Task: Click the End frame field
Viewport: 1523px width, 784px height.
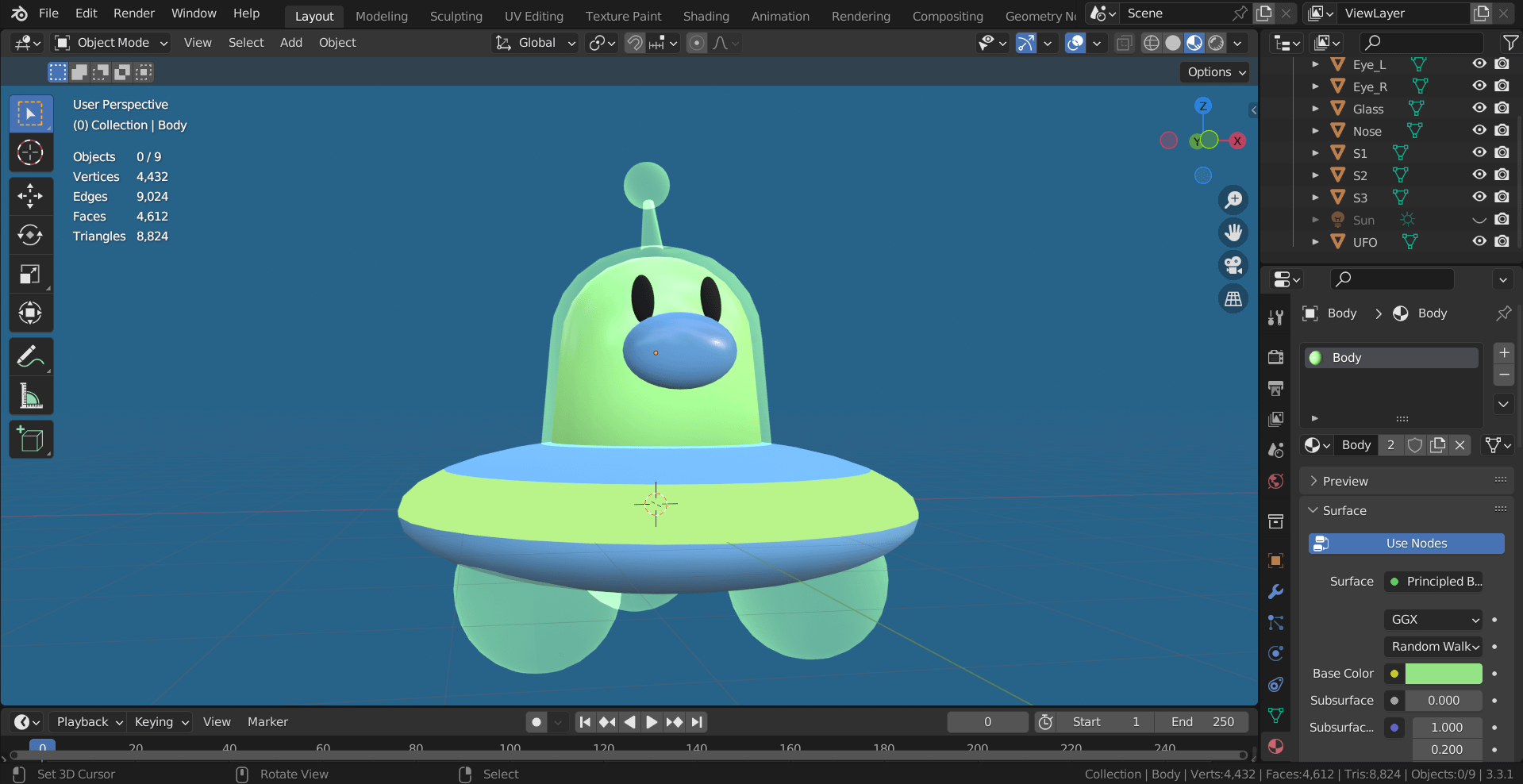Action: point(1202,722)
